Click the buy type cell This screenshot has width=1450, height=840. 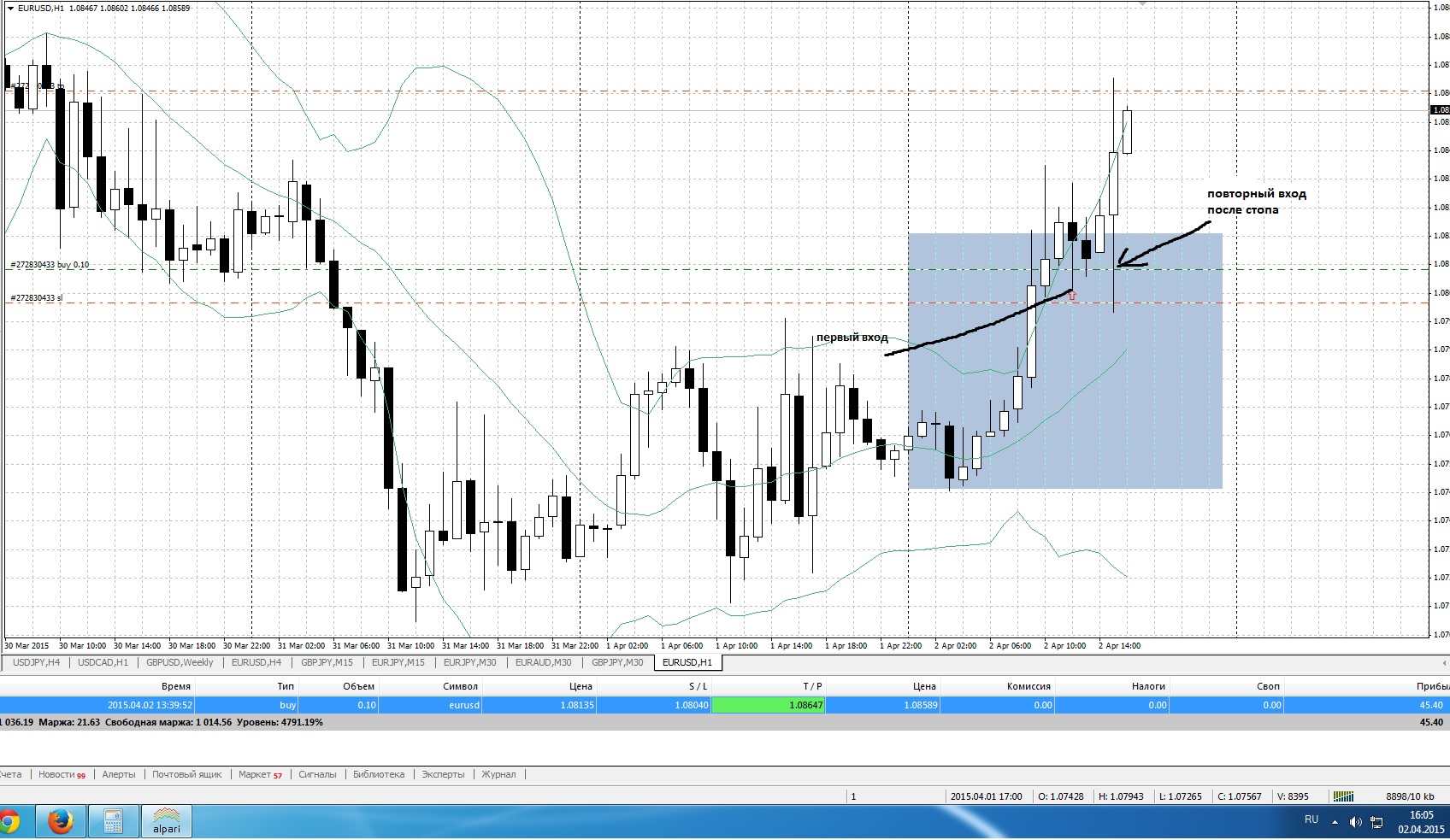click(287, 705)
